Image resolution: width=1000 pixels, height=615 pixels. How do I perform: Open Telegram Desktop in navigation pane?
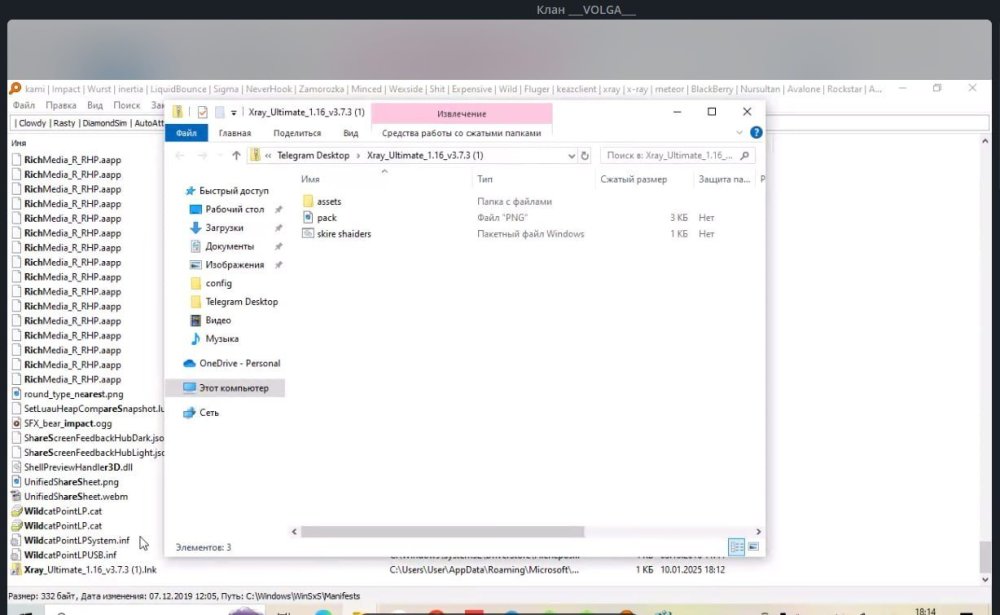tap(241, 302)
